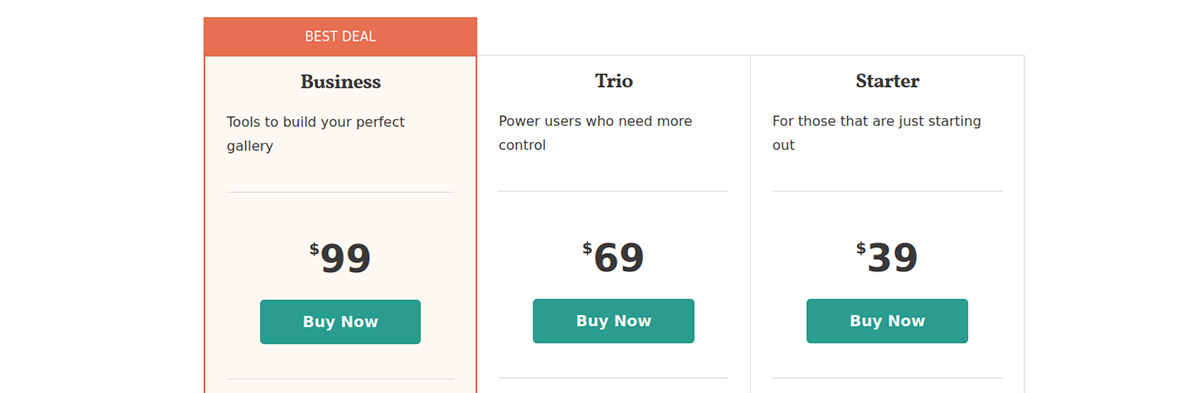The width and height of the screenshot is (1200, 393).
Task: Click Buy Now for the Business plan
Action: (x=340, y=322)
